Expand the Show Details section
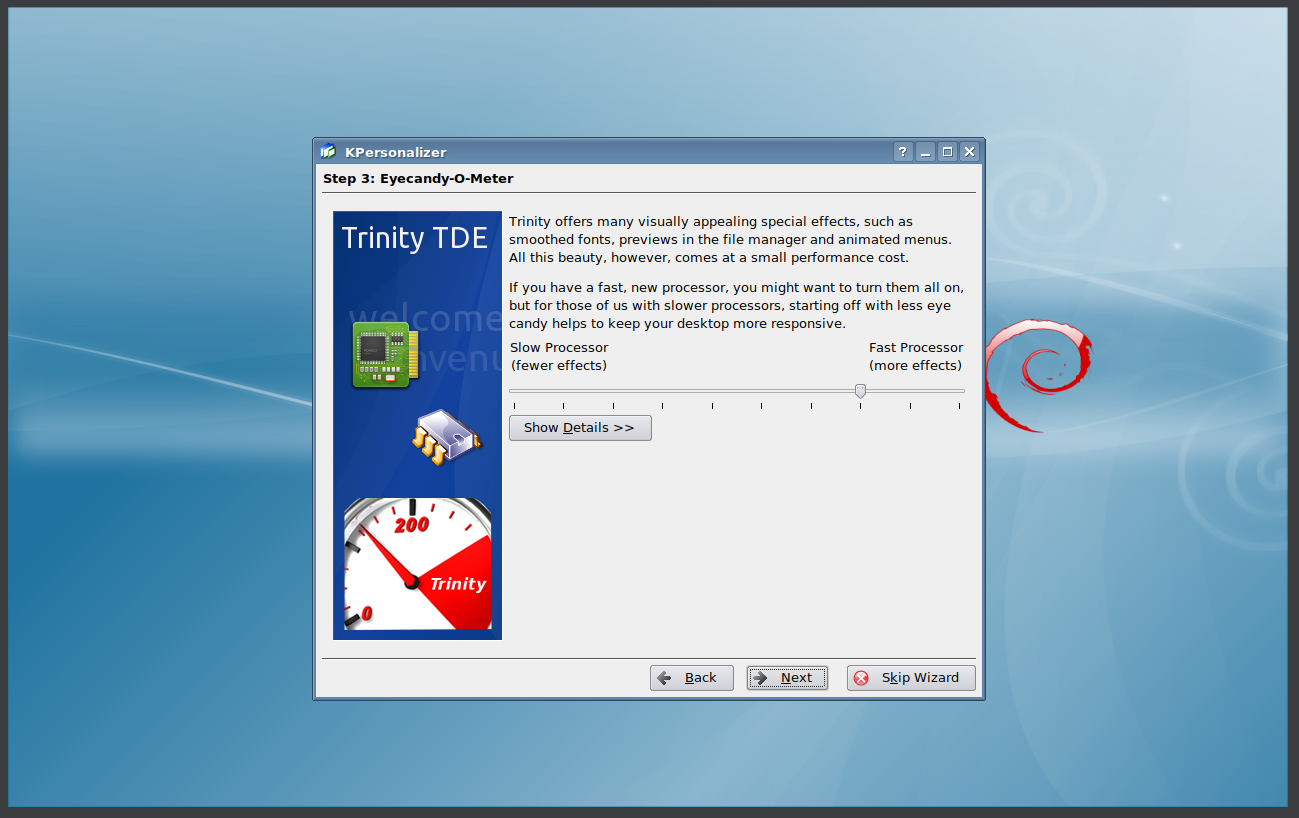 pos(580,428)
